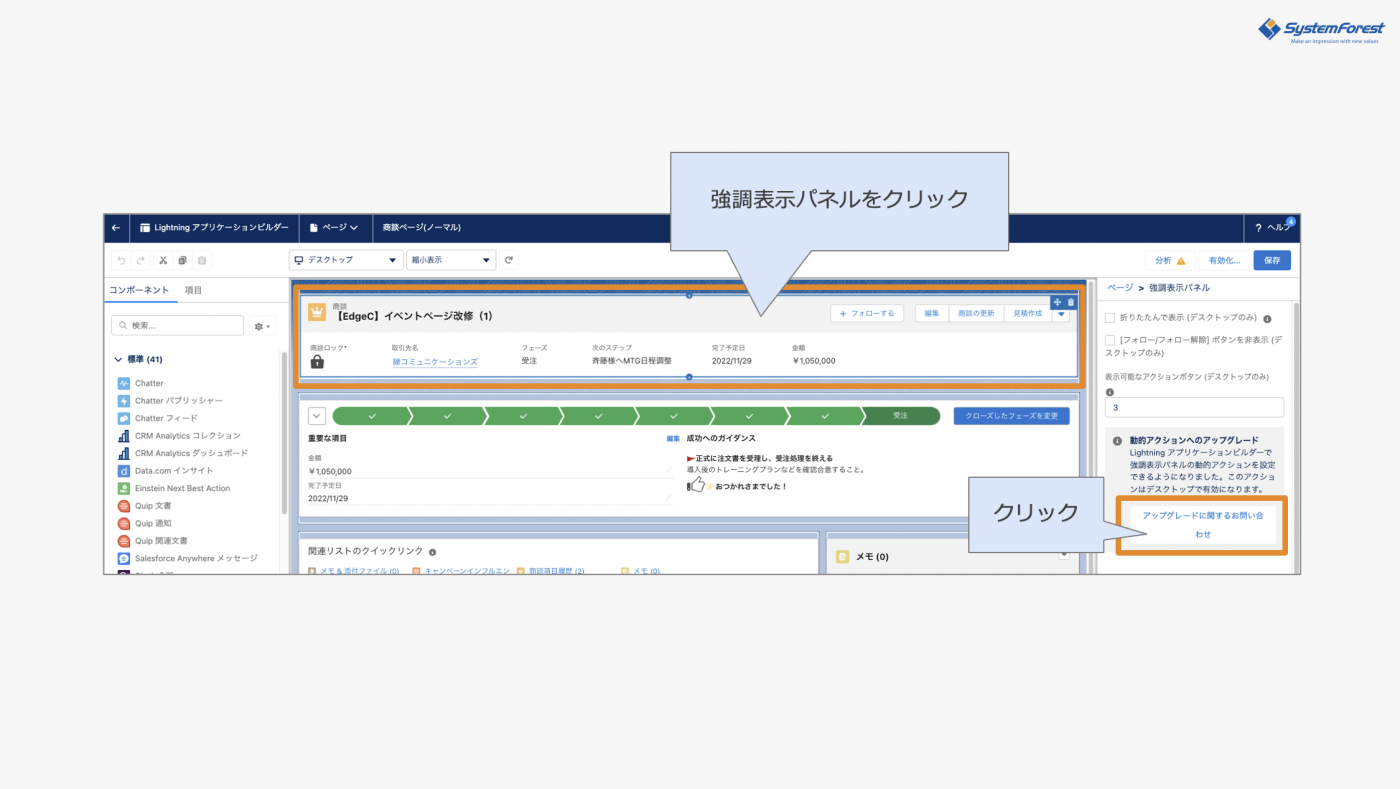Select the CRM Analytics ダッシュボード component
1400x789 pixels.
click(x=183, y=453)
